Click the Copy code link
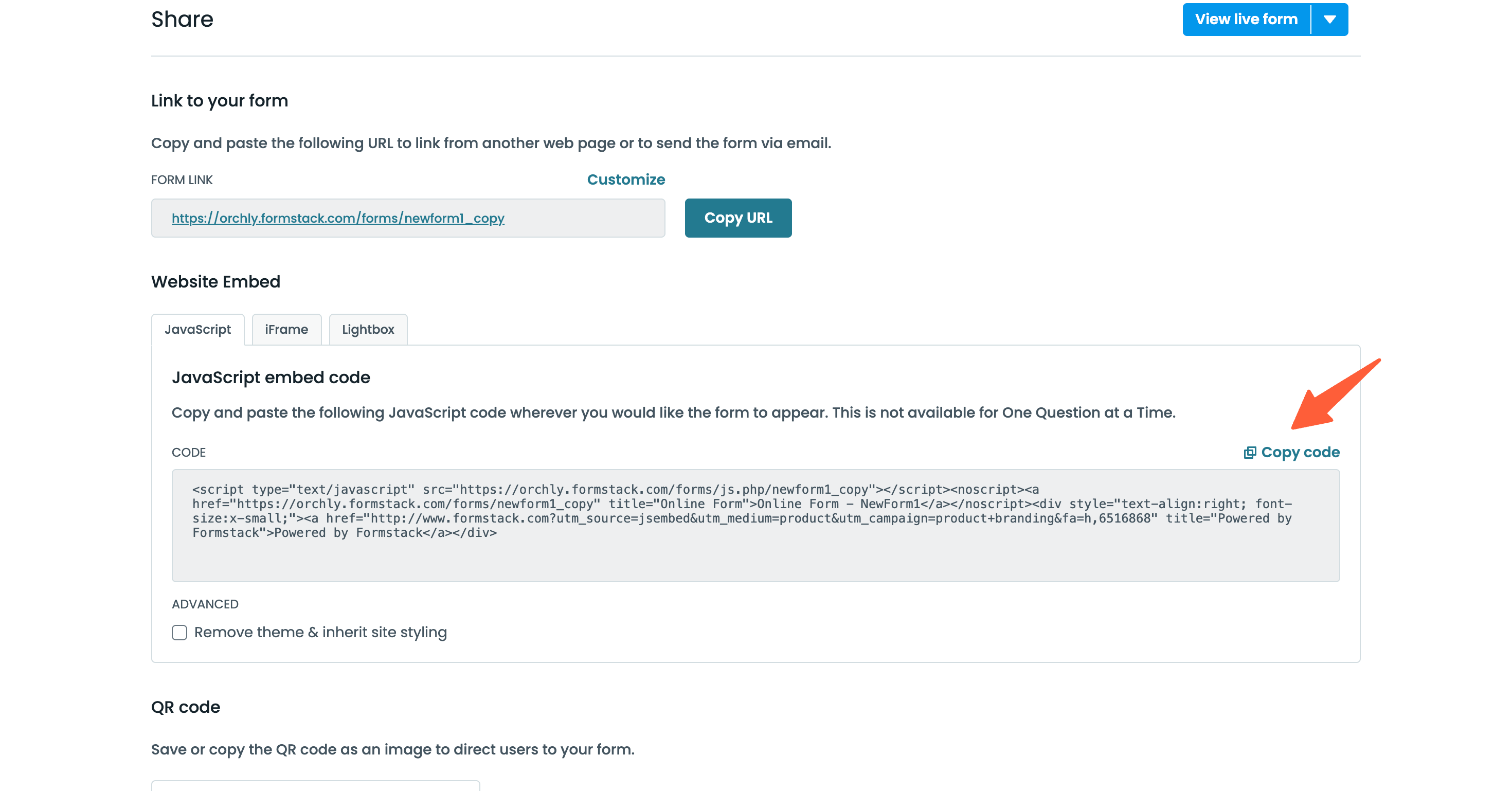This screenshot has height=791, width=1512. coord(1291,453)
